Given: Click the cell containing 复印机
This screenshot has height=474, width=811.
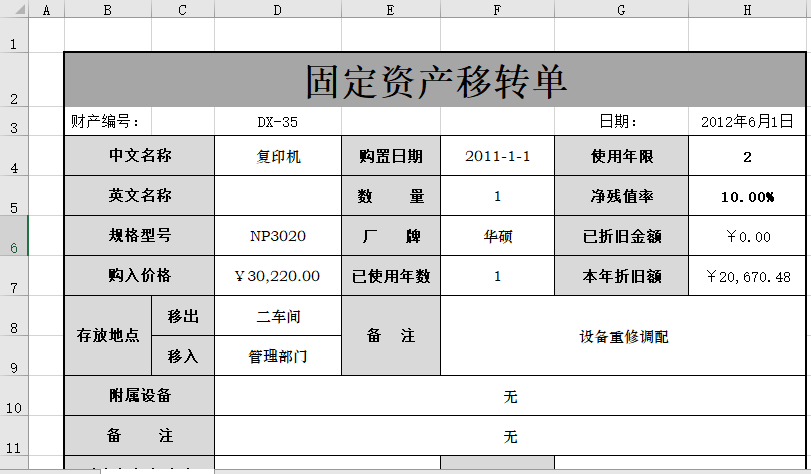Looking at the screenshot, I should 277,156.
